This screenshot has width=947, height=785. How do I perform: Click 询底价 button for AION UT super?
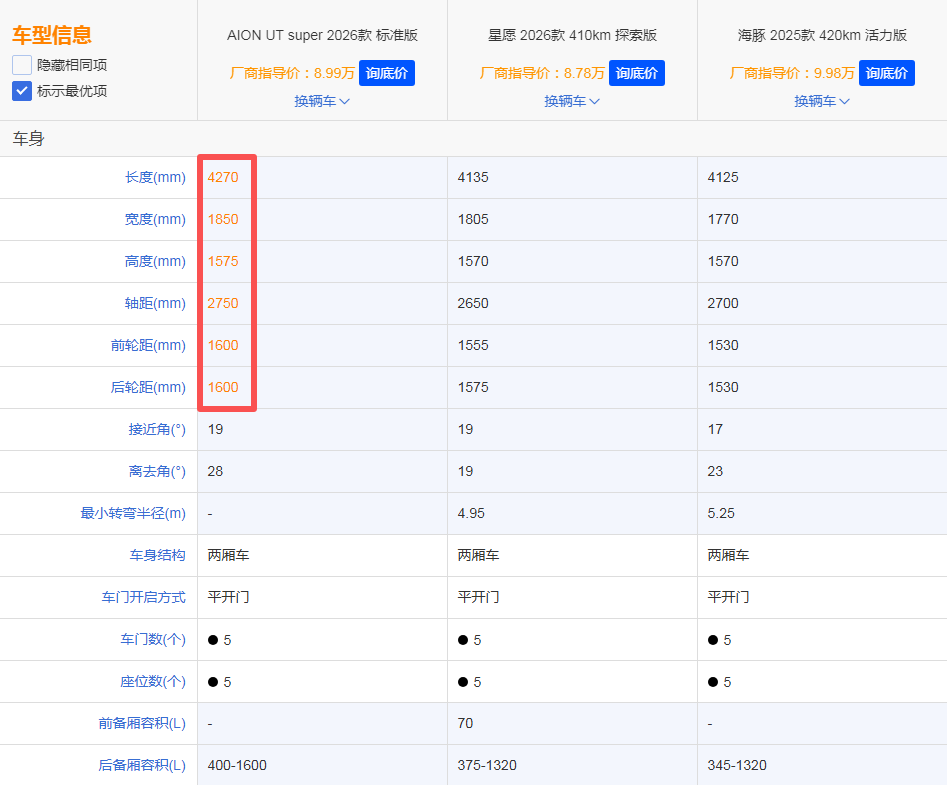click(387, 73)
